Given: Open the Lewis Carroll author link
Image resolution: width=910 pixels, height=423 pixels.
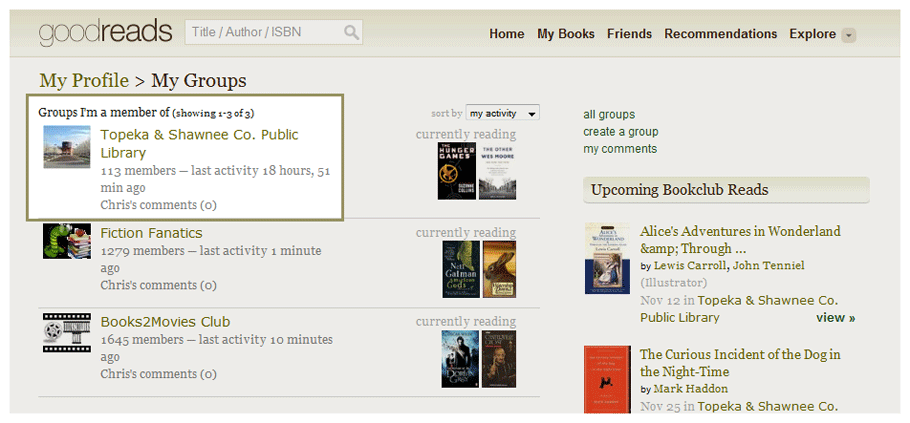Looking at the screenshot, I should tap(689, 266).
